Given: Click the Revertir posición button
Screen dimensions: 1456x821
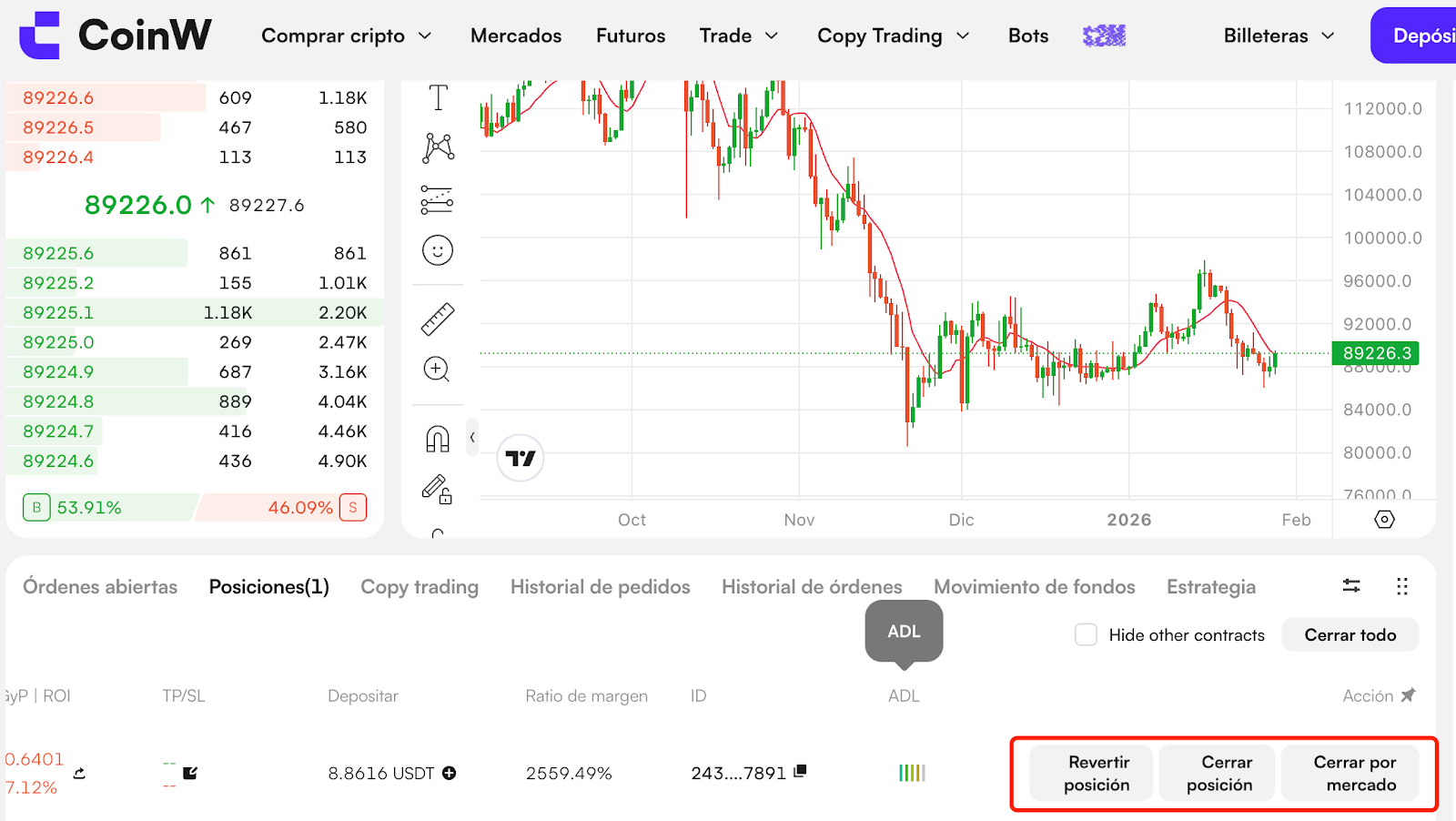Looking at the screenshot, I should [x=1097, y=774].
